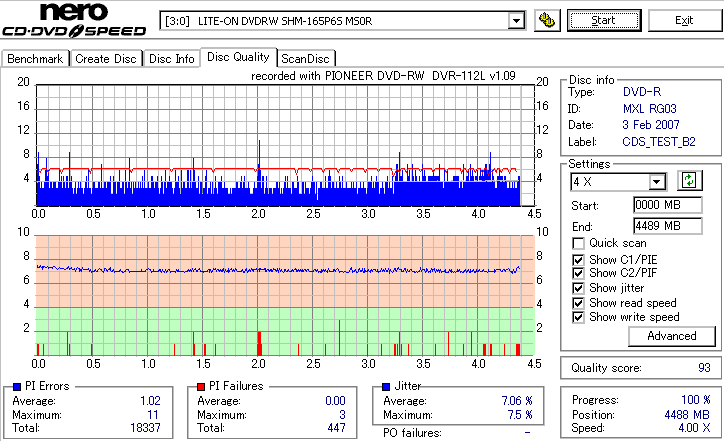Switch to the ScanDisc tab
The width and height of the screenshot is (724, 441).
[305, 59]
